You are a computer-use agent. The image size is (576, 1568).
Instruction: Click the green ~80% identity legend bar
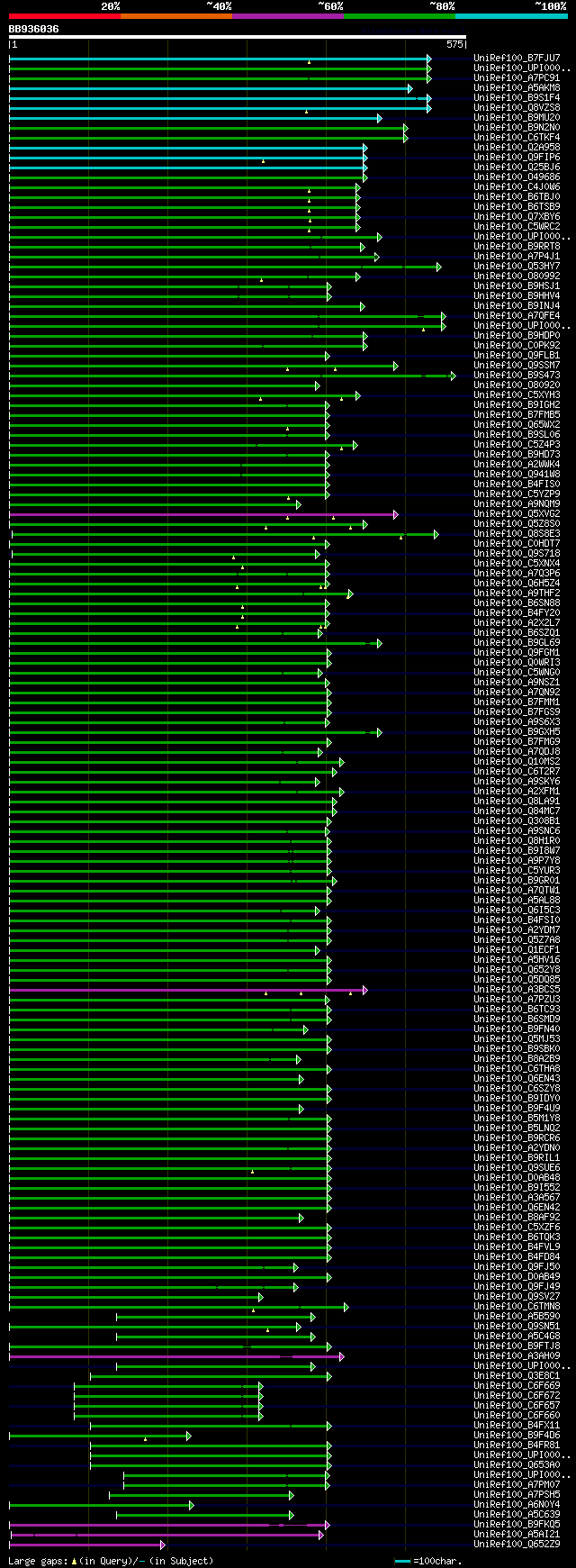tap(399, 15)
